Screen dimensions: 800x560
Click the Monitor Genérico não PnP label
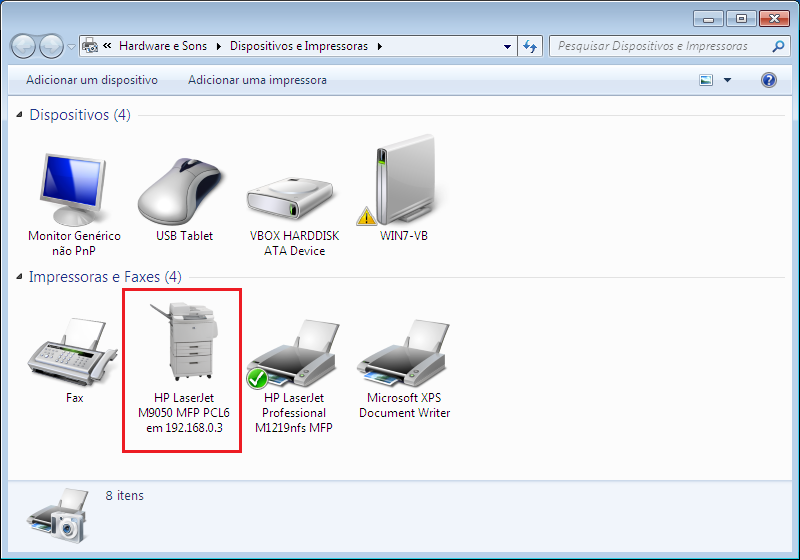74,243
